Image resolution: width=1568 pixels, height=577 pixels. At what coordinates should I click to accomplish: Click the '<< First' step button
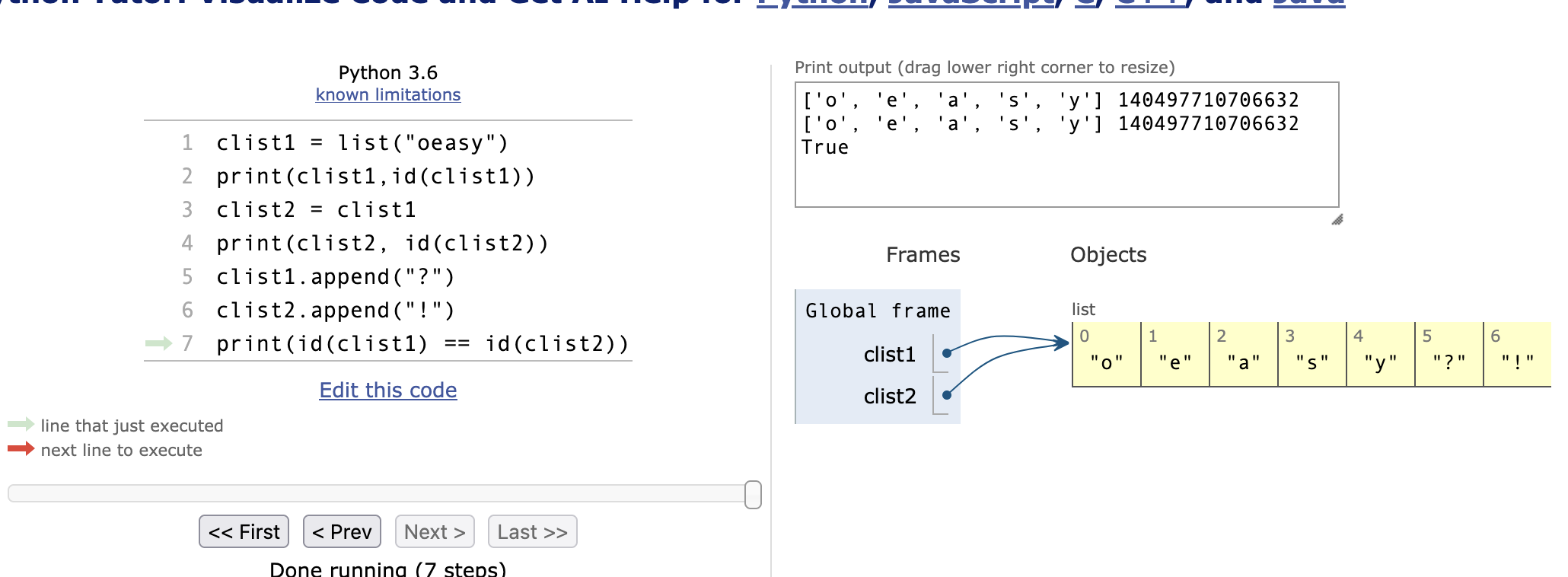pos(244,531)
